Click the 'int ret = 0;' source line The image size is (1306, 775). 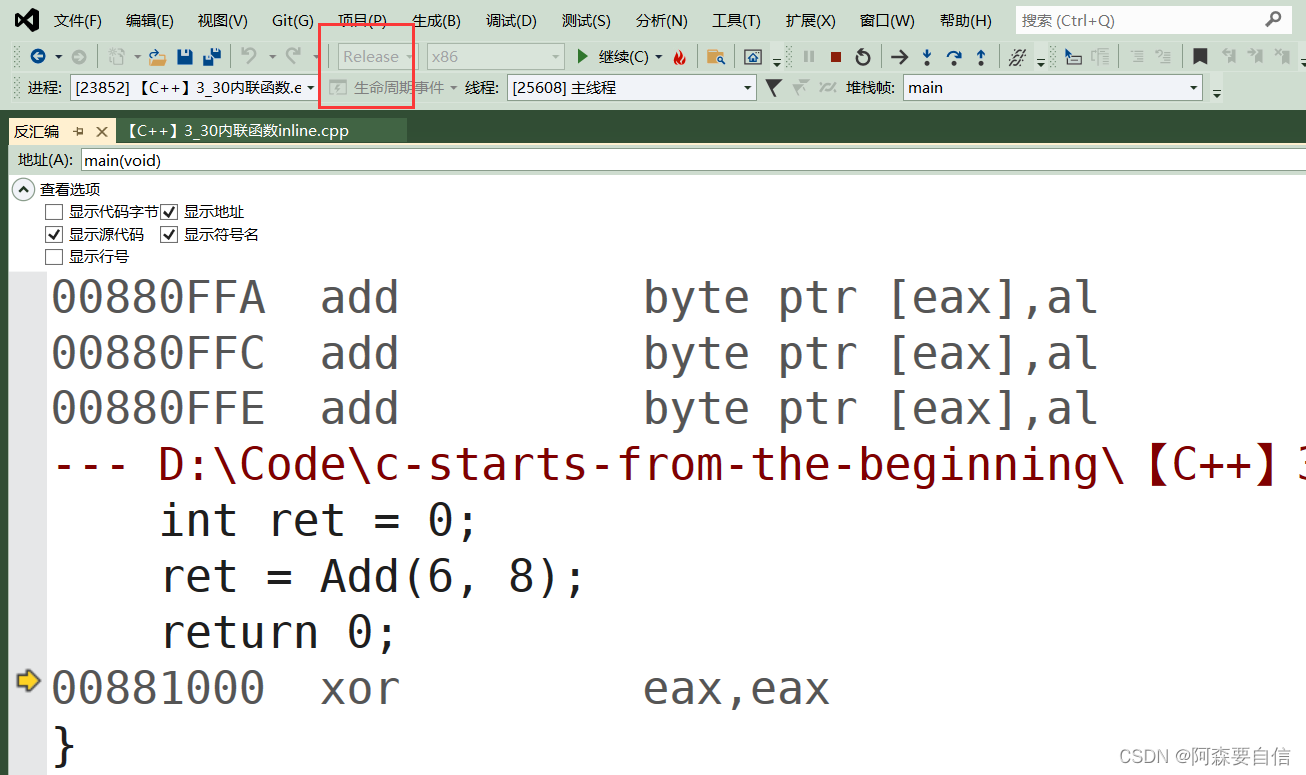click(x=319, y=521)
